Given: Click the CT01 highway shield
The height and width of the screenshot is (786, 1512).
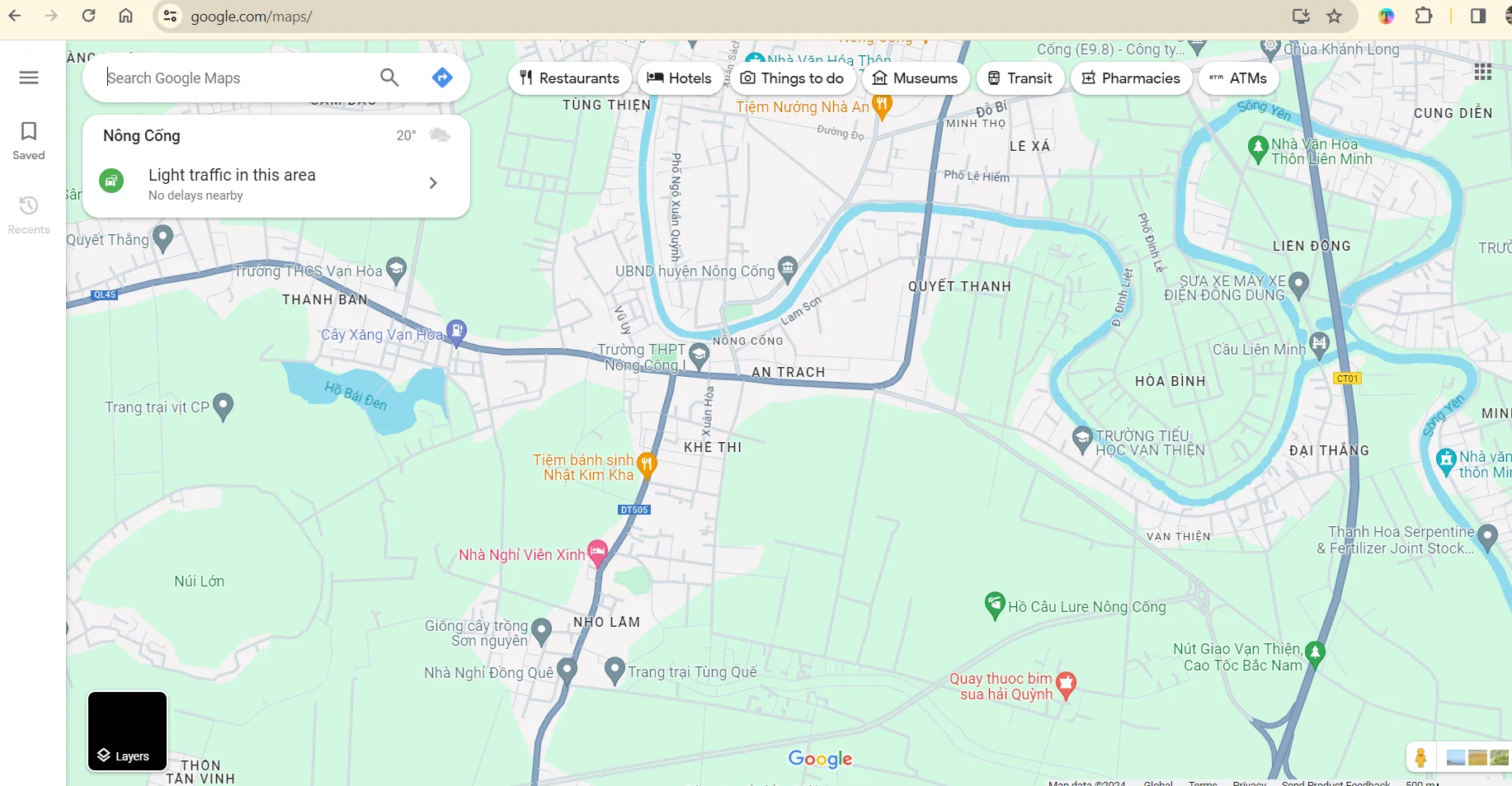Looking at the screenshot, I should pos(1347,379).
